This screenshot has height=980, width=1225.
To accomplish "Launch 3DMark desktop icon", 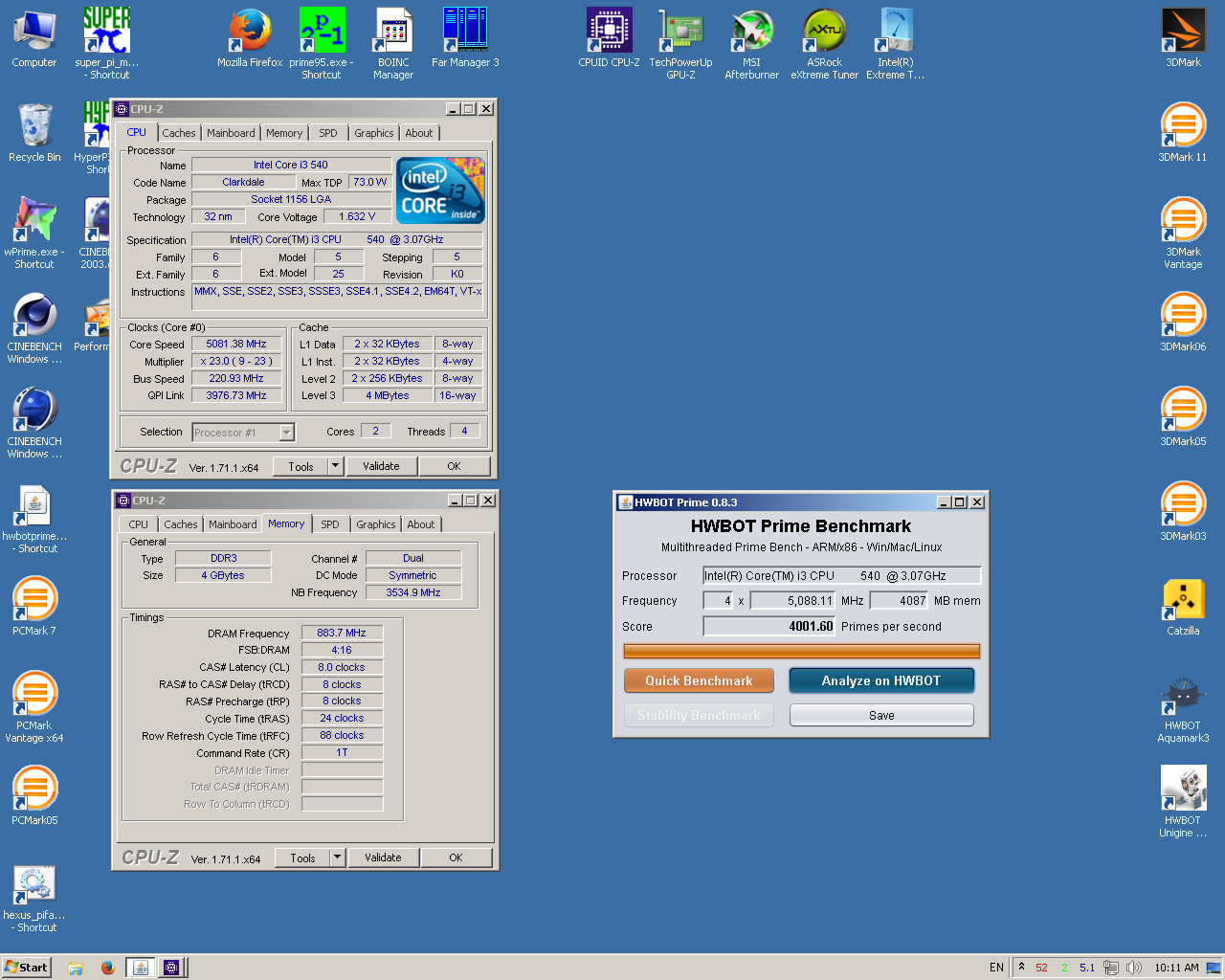I will click(x=1183, y=38).
